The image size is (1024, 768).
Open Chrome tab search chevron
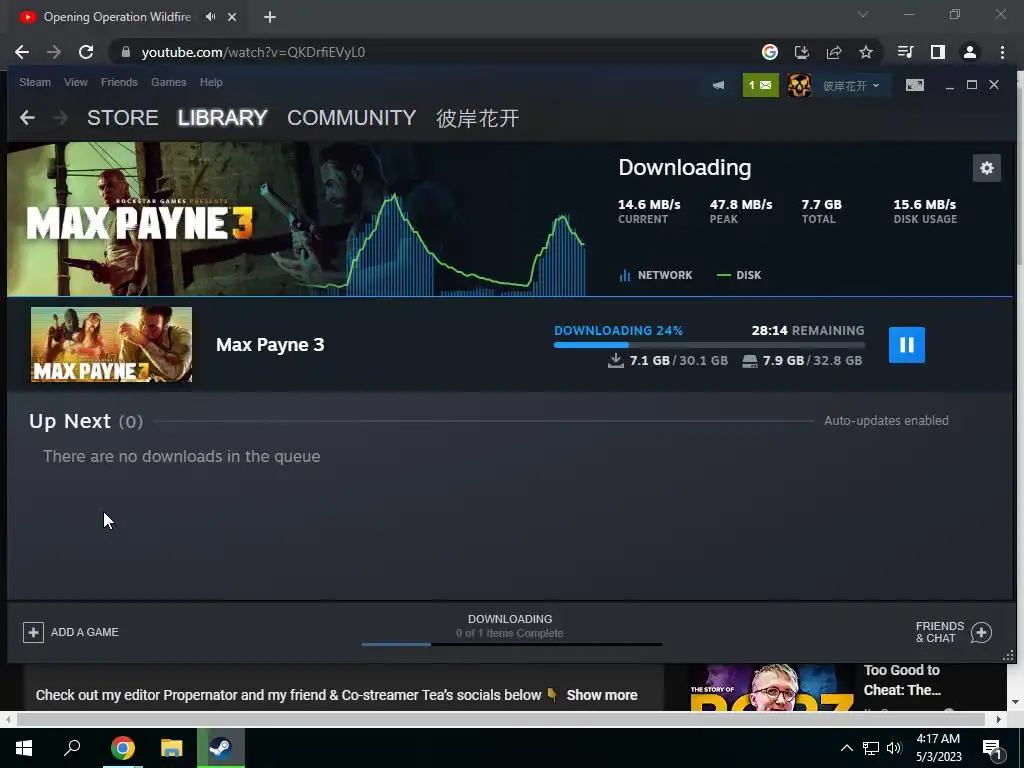863,14
